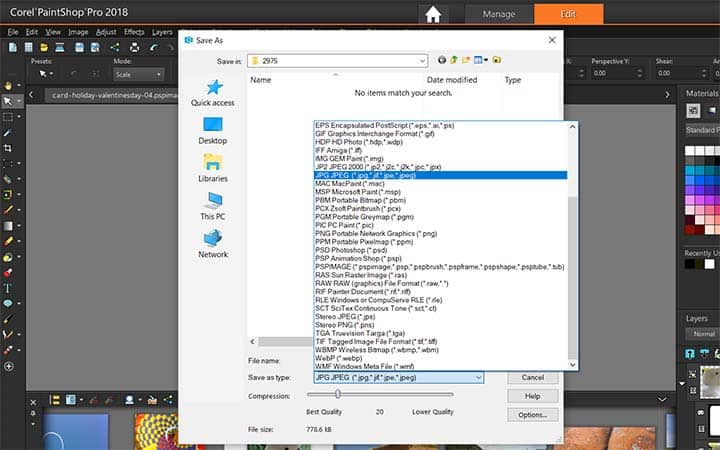Click the striped pattern thumbnail in organizer

tap(159, 432)
